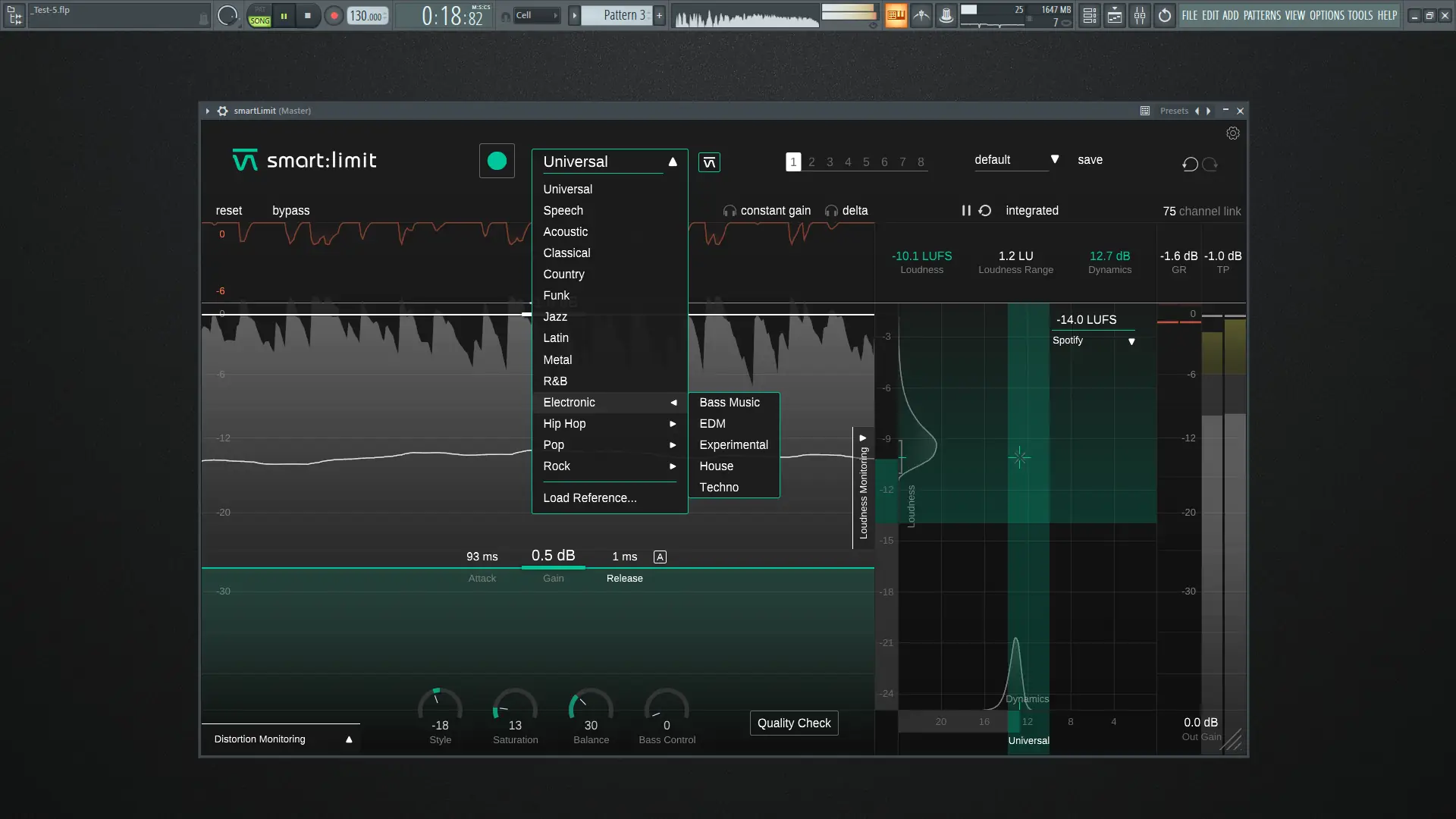Toggle auto release A button
Viewport: 1456px width, 819px height.
pos(660,557)
